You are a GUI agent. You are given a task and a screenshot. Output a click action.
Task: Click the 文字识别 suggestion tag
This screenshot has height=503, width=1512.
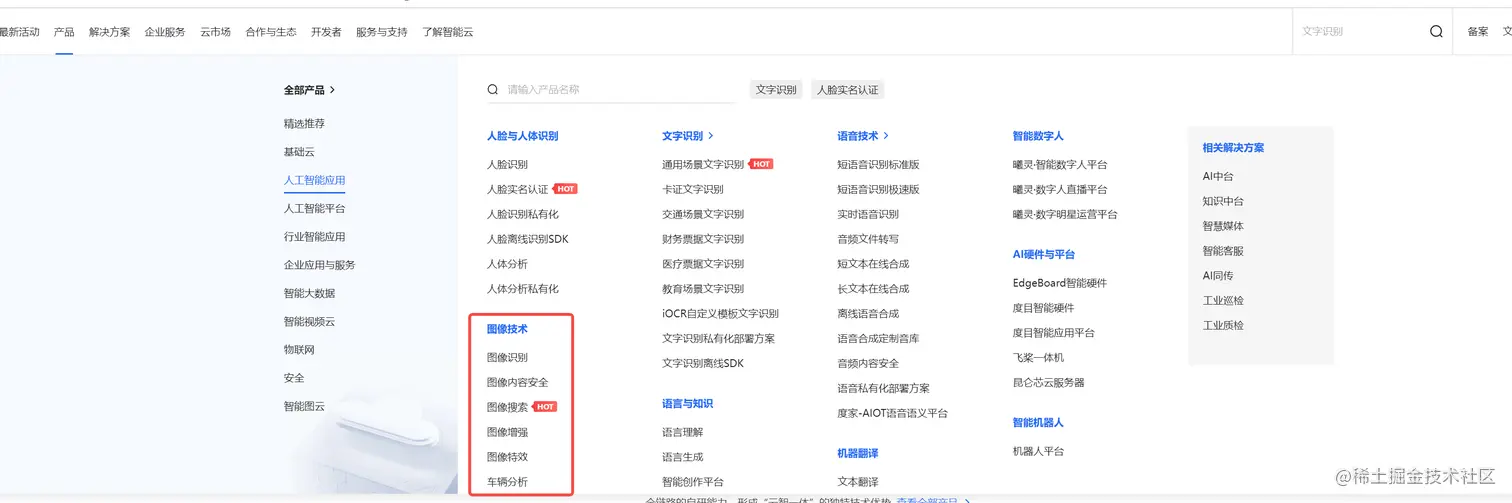776,90
